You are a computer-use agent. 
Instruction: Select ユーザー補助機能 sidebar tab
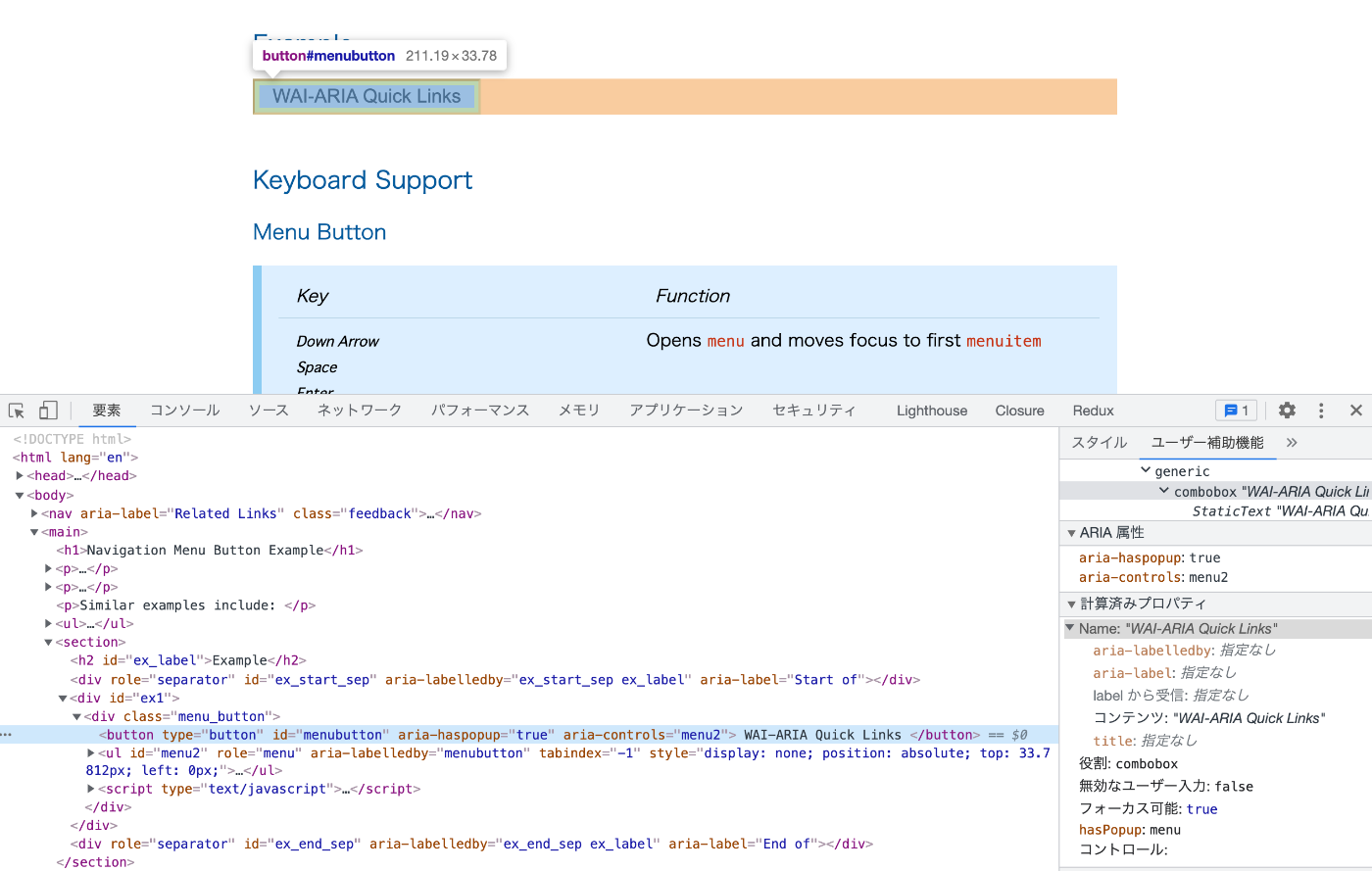pyautogui.click(x=1207, y=443)
